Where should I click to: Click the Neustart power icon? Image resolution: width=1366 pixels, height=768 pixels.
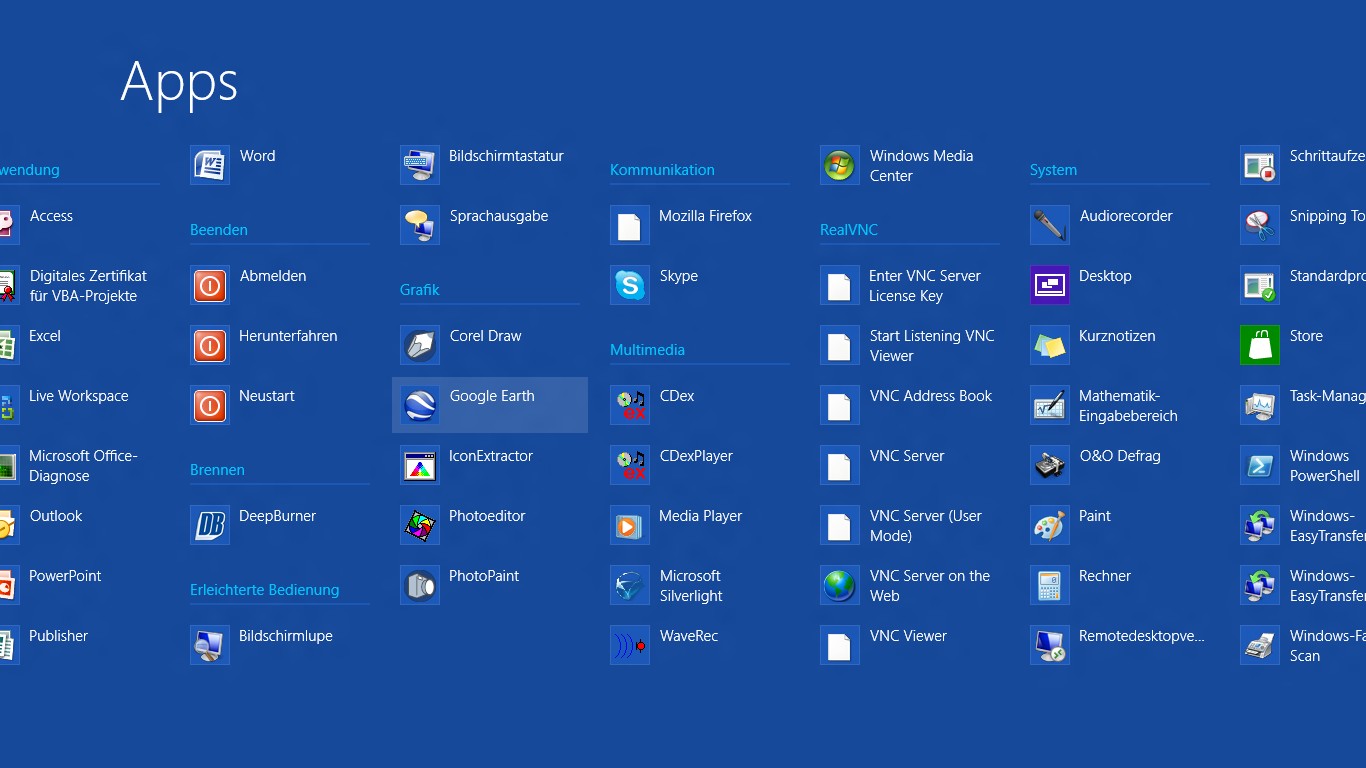point(210,405)
